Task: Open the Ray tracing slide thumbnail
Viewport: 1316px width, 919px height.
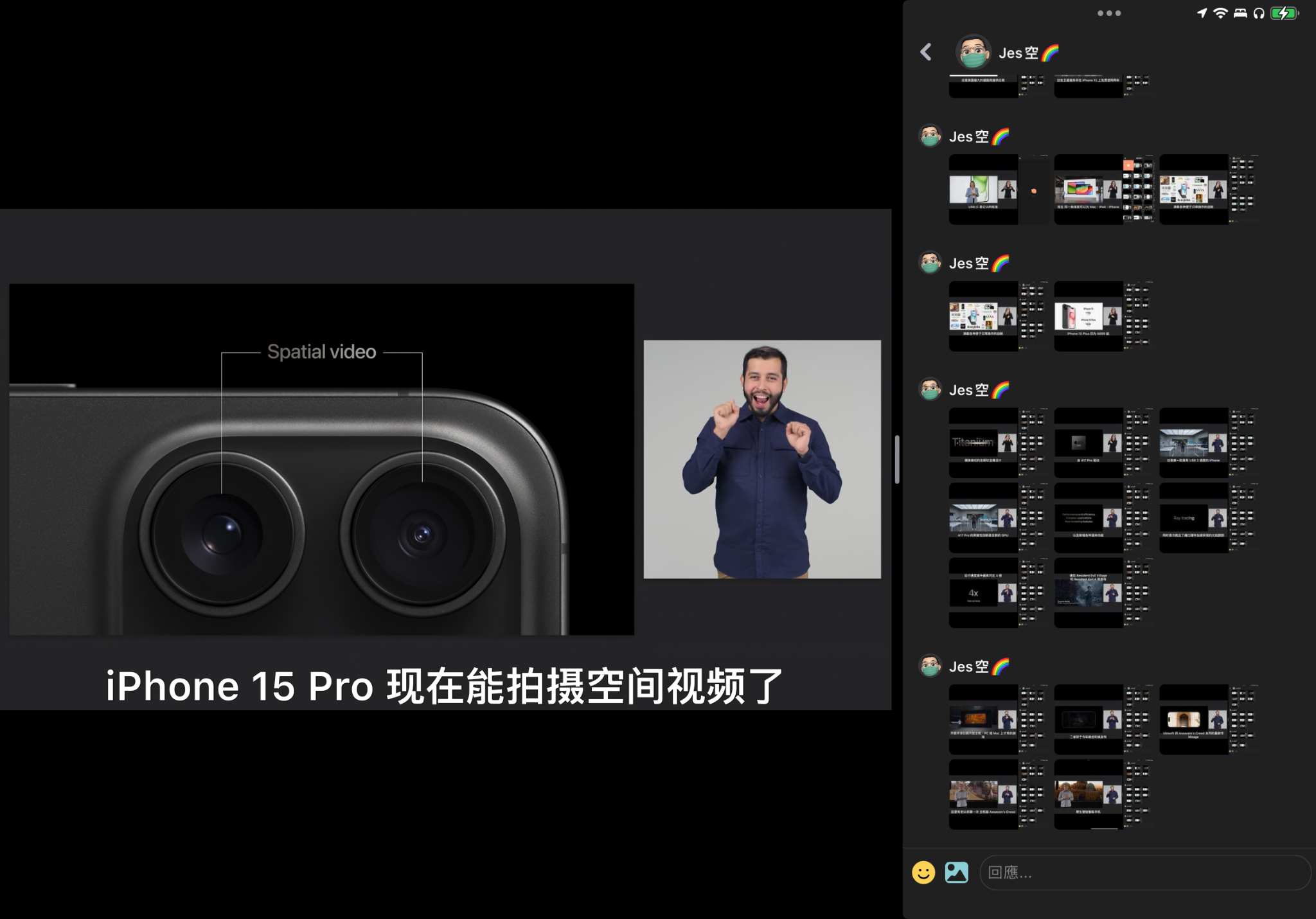Action: (x=1208, y=517)
